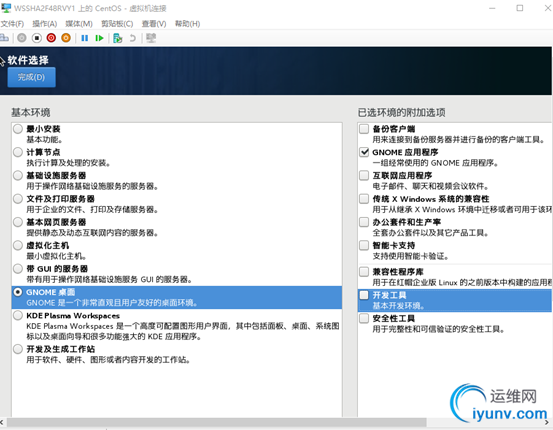
Task: Select the 基本网页服务器 radio button
Action: pyautogui.click(x=18, y=222)
